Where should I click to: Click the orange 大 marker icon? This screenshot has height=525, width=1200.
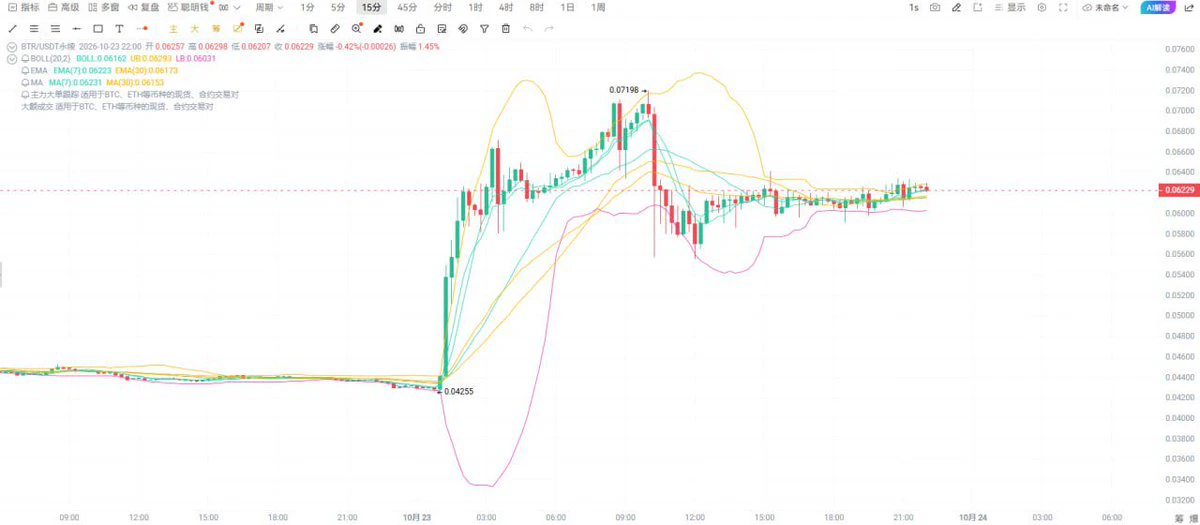(195, 29)
